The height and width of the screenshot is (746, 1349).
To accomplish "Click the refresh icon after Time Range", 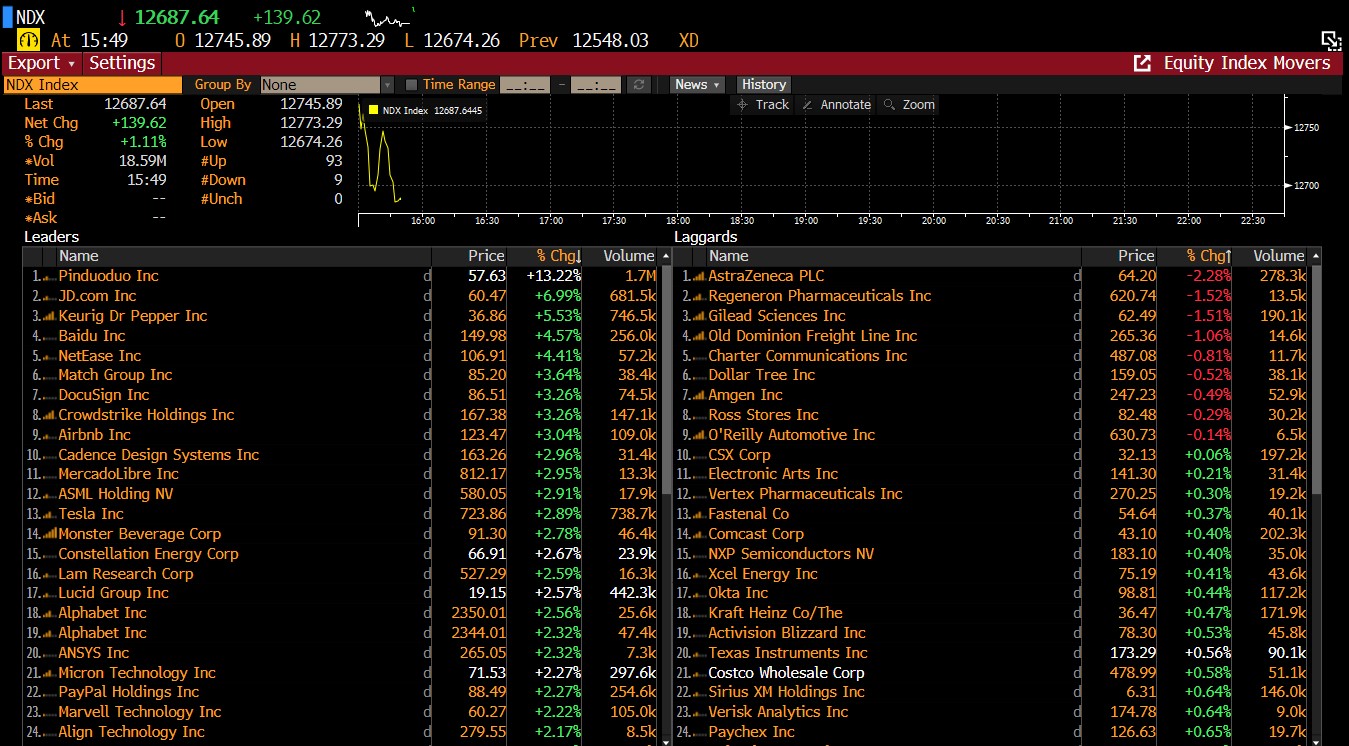I will coord(639,85).
